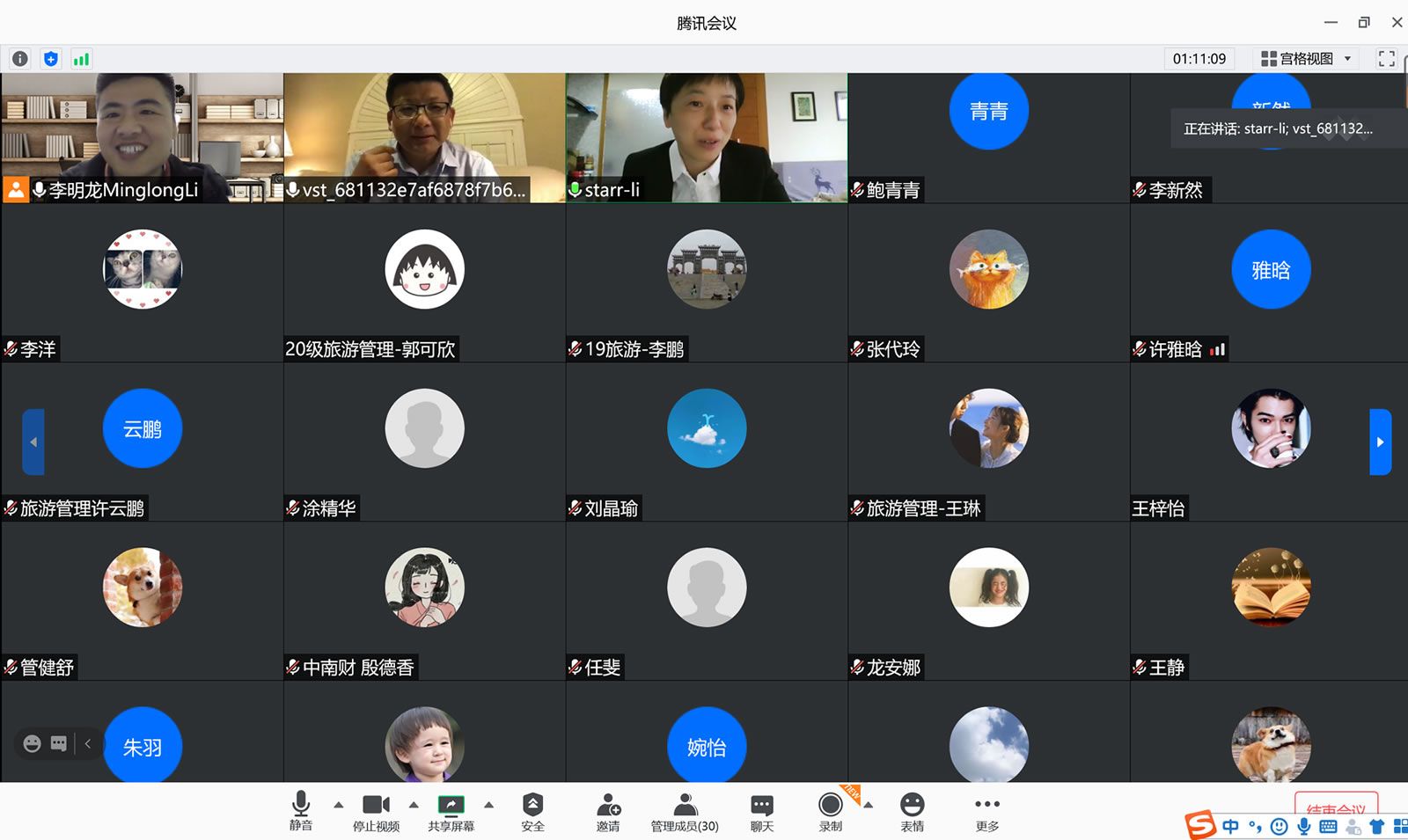1408x840 pixels.
Task: Go to next page of participants
Action: tap(1380, 442)
